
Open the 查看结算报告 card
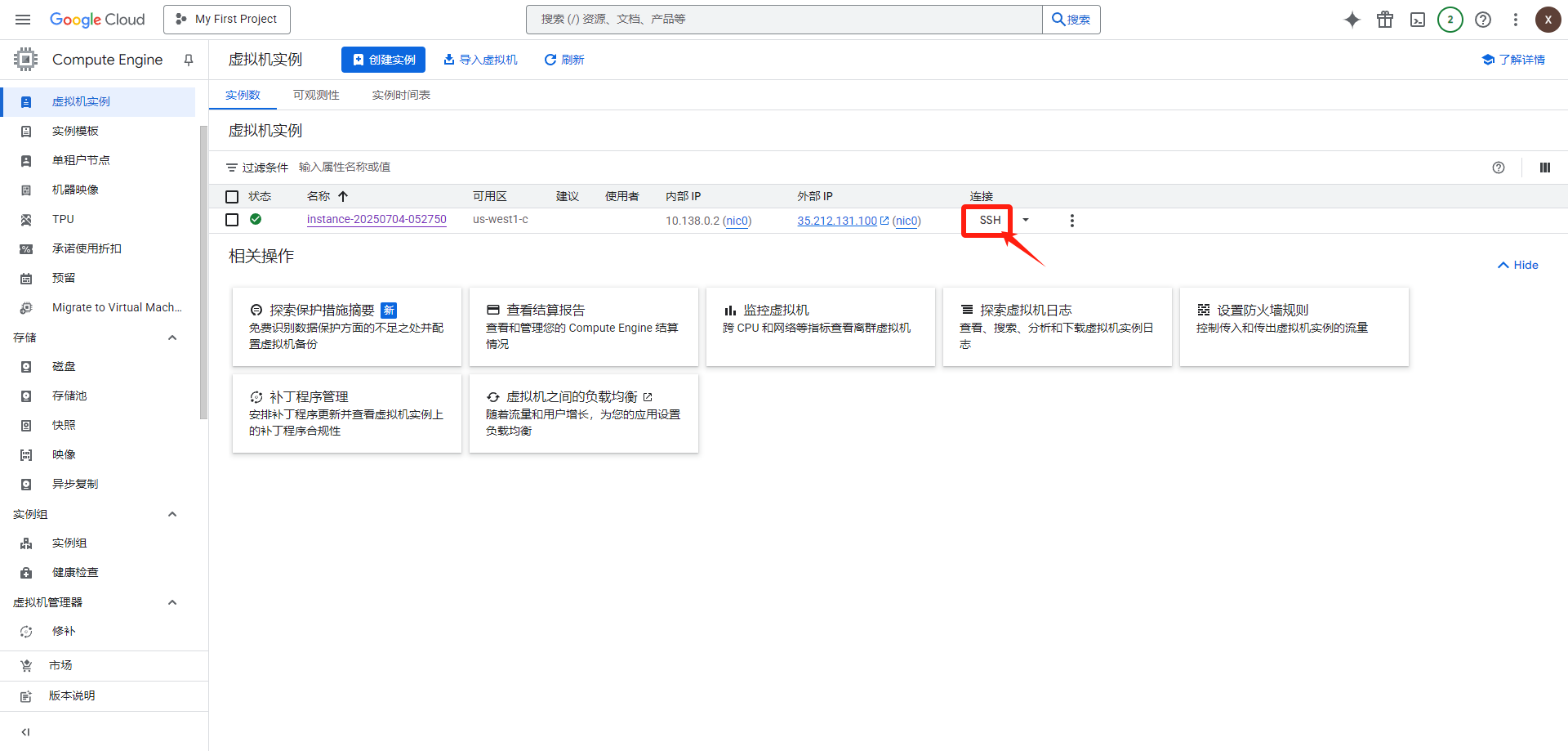(x=584, y=327)
